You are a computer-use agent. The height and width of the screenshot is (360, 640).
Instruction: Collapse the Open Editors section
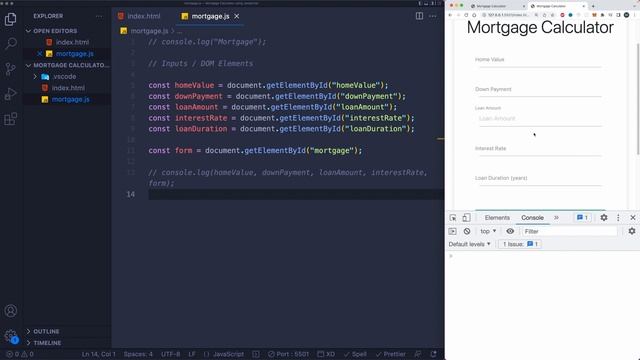pyautogui.click(x=55, y=31)
